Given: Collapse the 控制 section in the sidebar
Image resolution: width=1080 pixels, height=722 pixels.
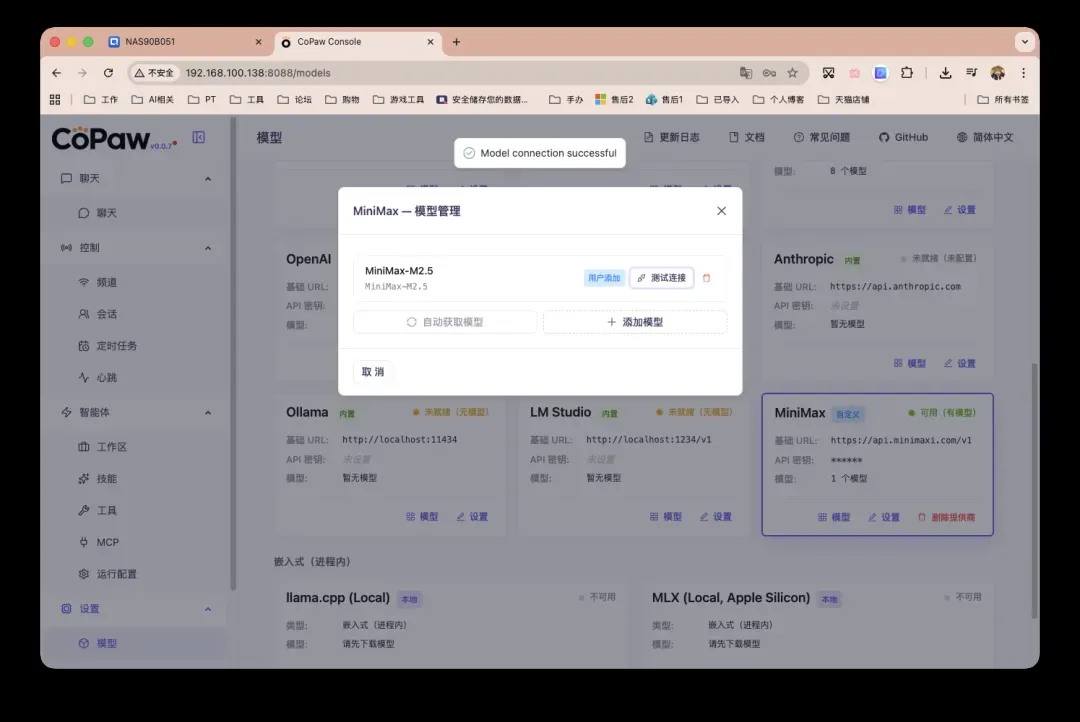Looking at the screenshot, I should 207,247.
